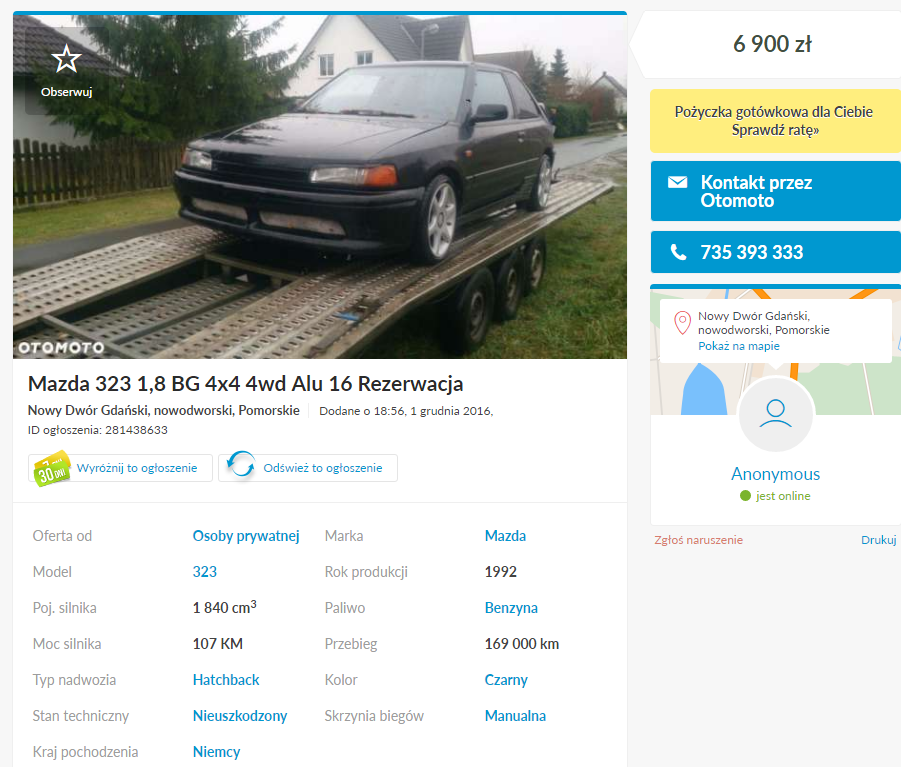Open the Pożyczka gotówkowa loan banner
901x767 pixels.
(x=775, y=121)
